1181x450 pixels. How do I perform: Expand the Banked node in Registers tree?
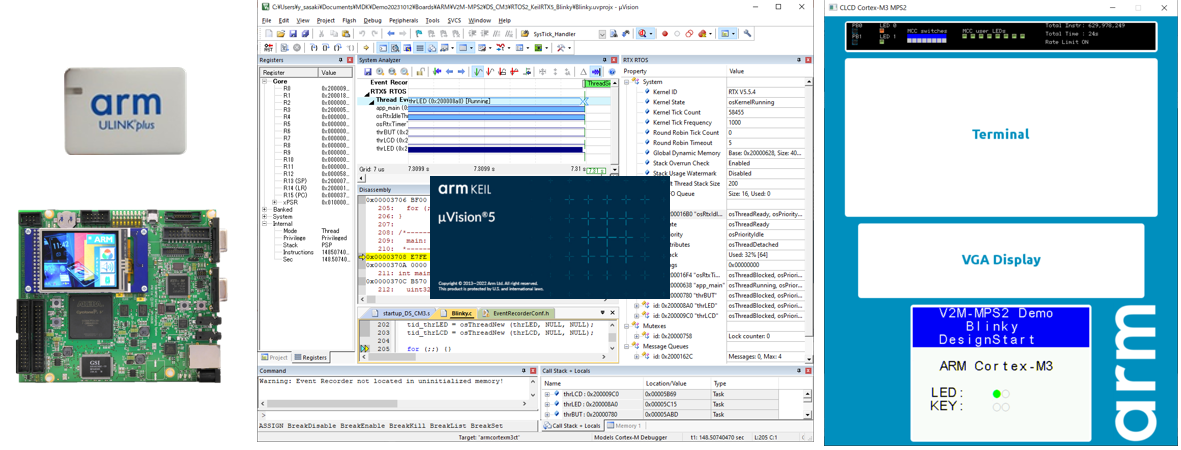click(x=264, y=209)
